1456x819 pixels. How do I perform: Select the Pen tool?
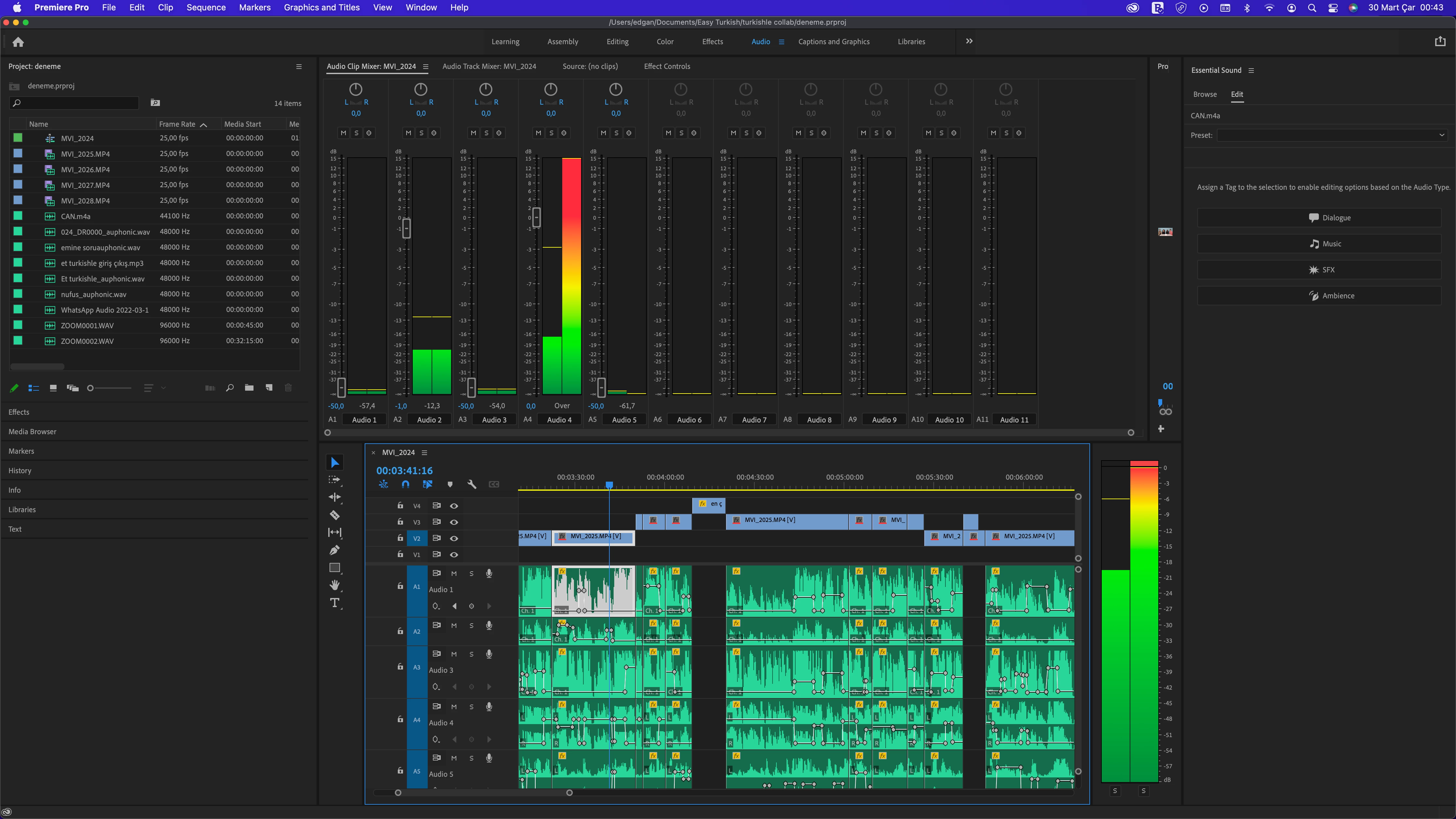pos(335,550)
